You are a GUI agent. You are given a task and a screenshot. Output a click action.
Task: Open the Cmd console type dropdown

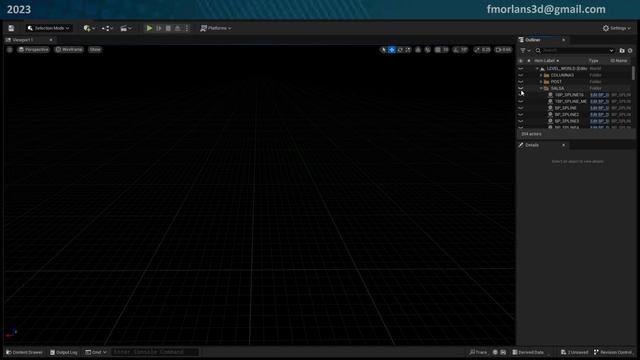point(96,352)
